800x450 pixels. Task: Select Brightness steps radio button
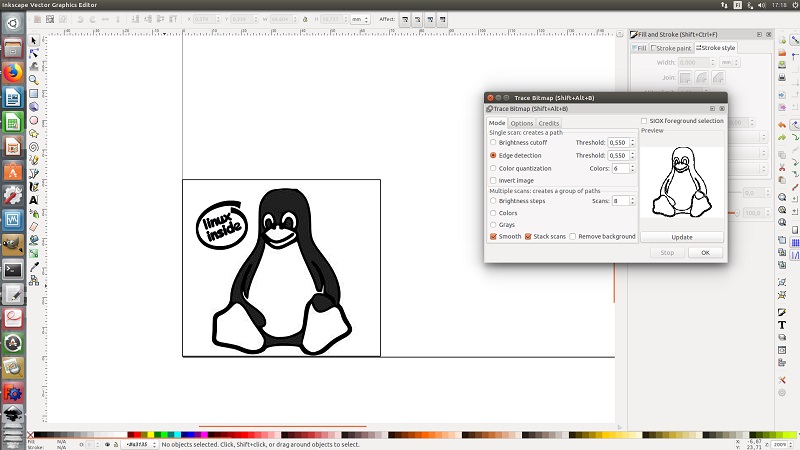(x=493, y=201)
